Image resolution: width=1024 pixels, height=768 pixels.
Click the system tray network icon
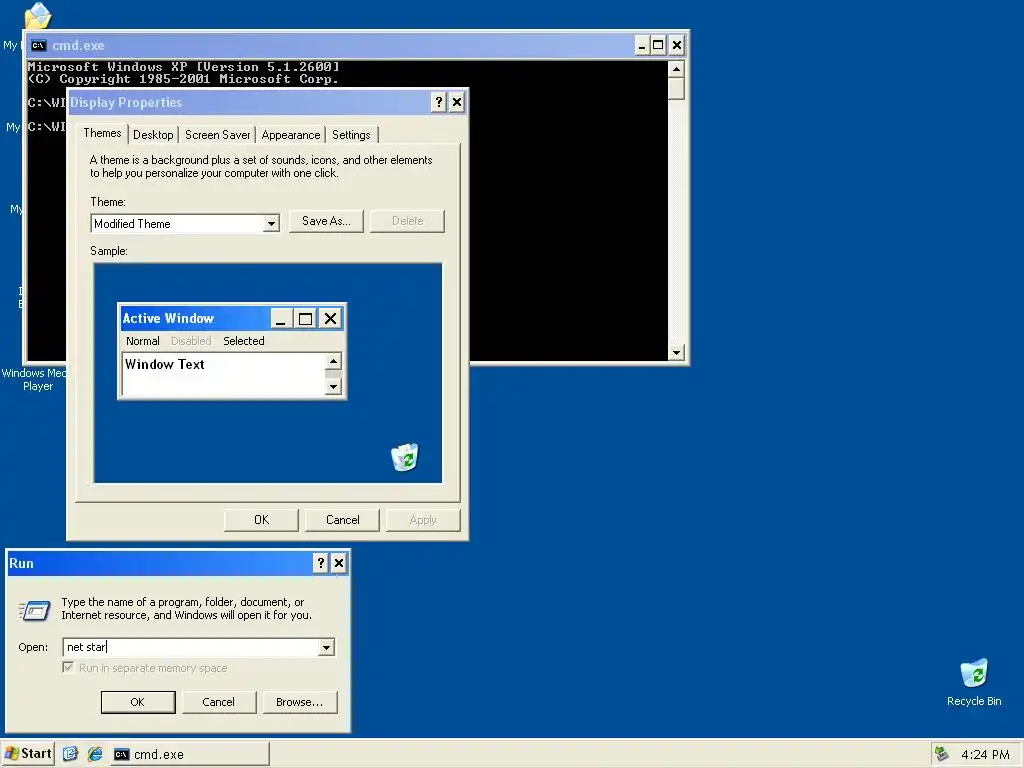pos(941,754)
